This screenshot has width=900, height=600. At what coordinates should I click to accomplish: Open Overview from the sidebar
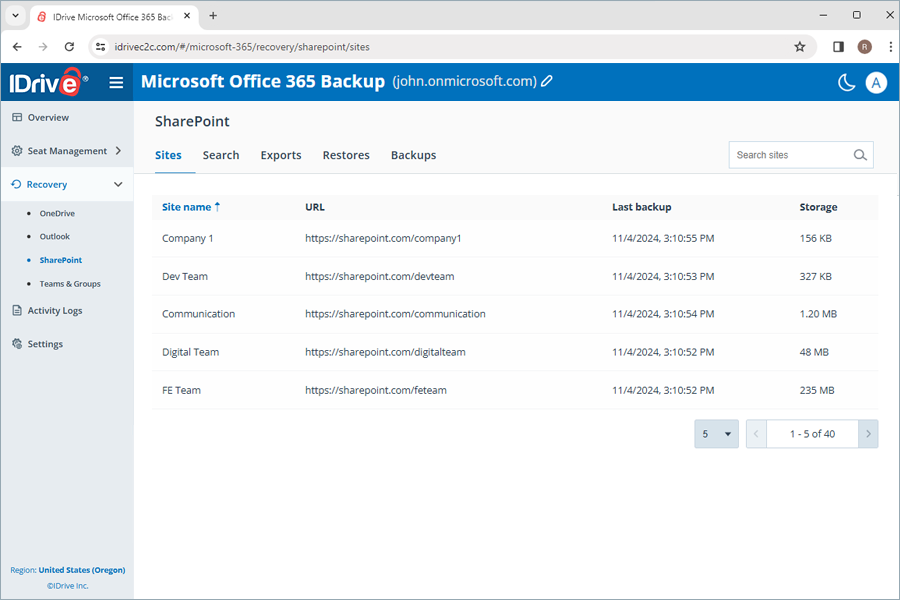[x=48, y=118]
